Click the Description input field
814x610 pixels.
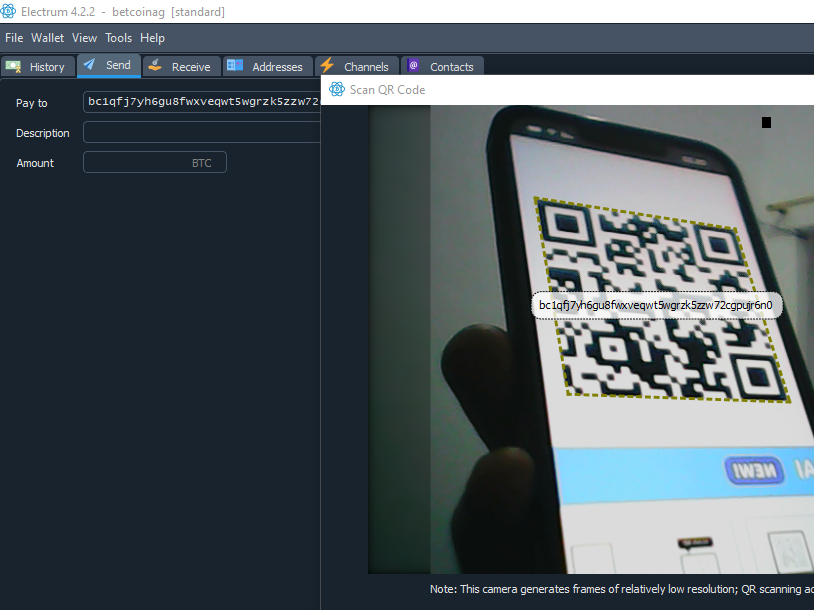[x=202, y=132]
